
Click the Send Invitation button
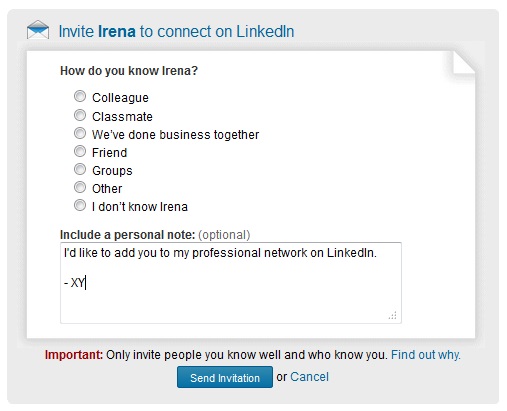[x=225, y=377]
